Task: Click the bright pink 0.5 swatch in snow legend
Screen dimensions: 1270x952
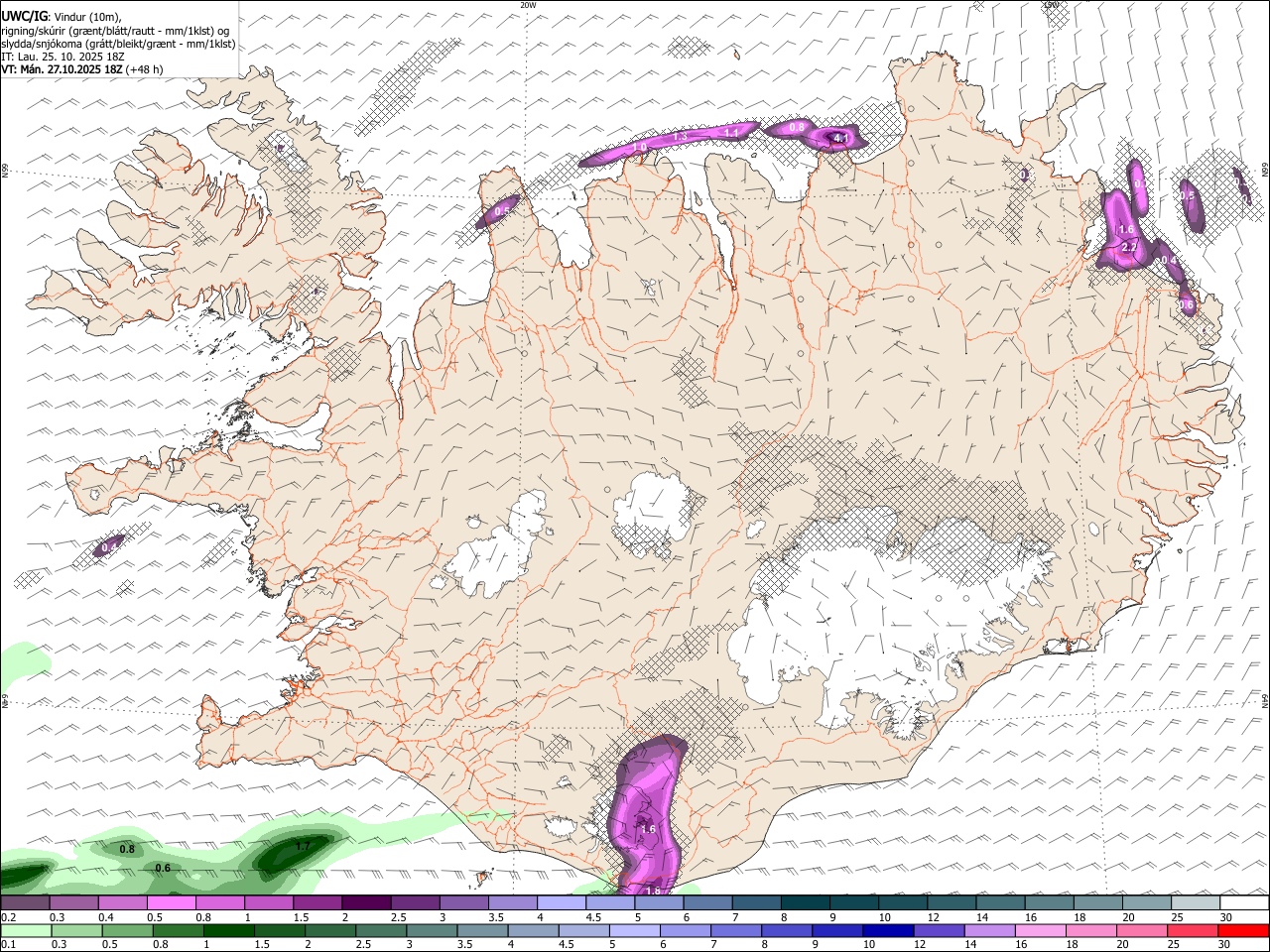Action: 173,903
